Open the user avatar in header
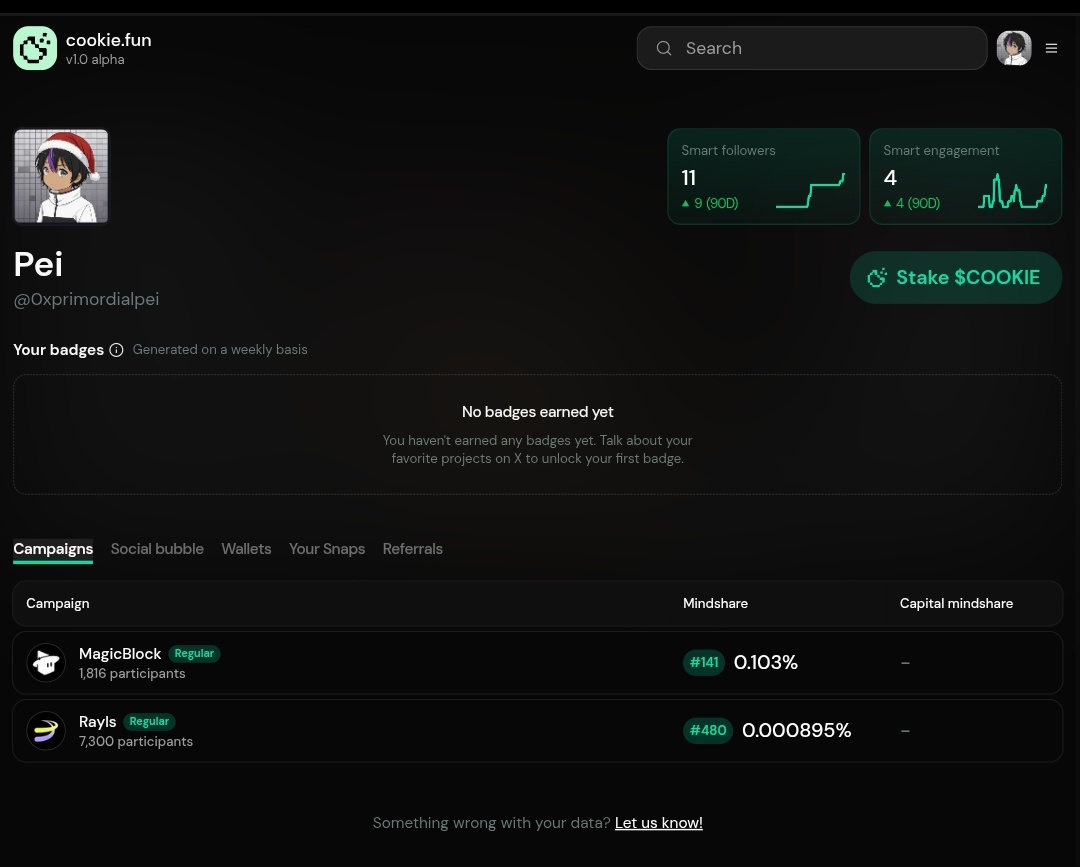 coord(1014,48)
